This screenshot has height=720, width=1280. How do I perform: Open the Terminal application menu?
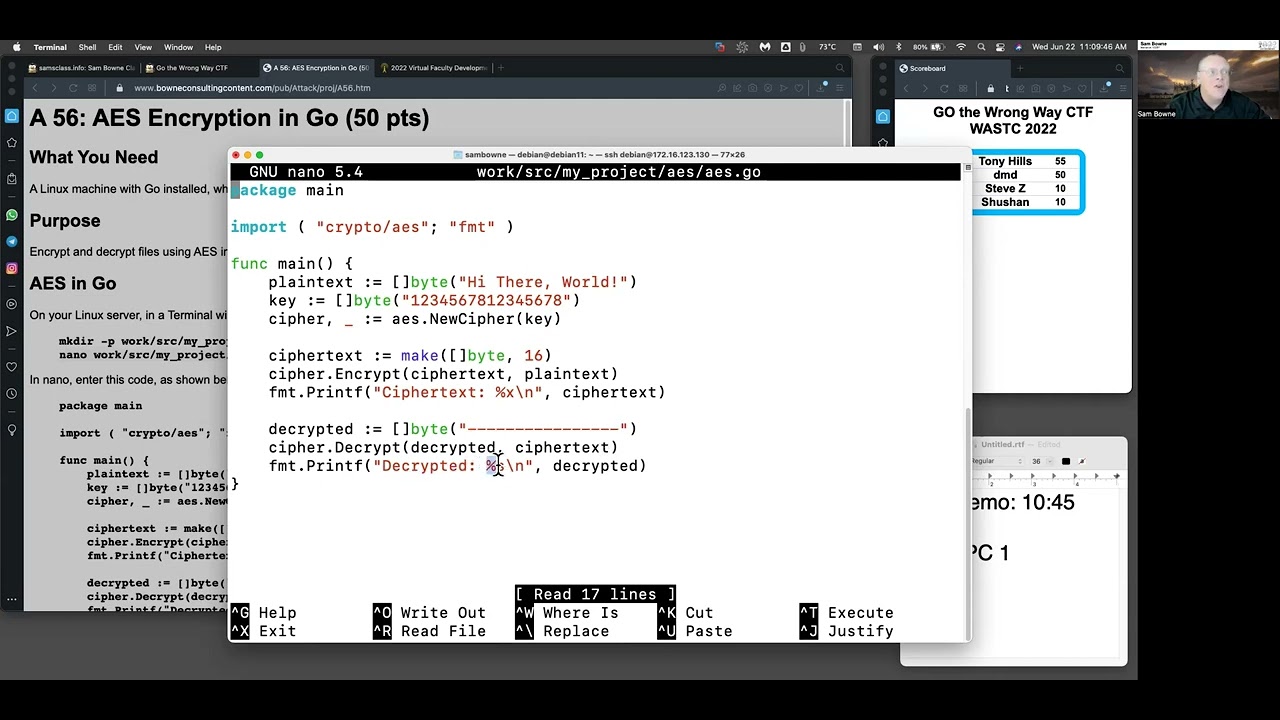[50, 47]
